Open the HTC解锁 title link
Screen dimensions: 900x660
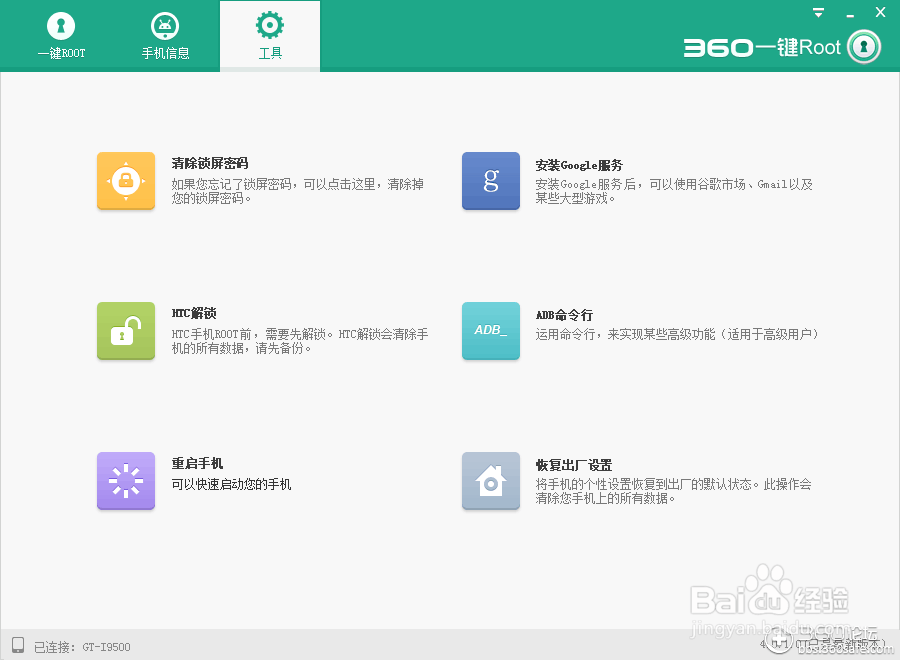[x=194, y=313]
